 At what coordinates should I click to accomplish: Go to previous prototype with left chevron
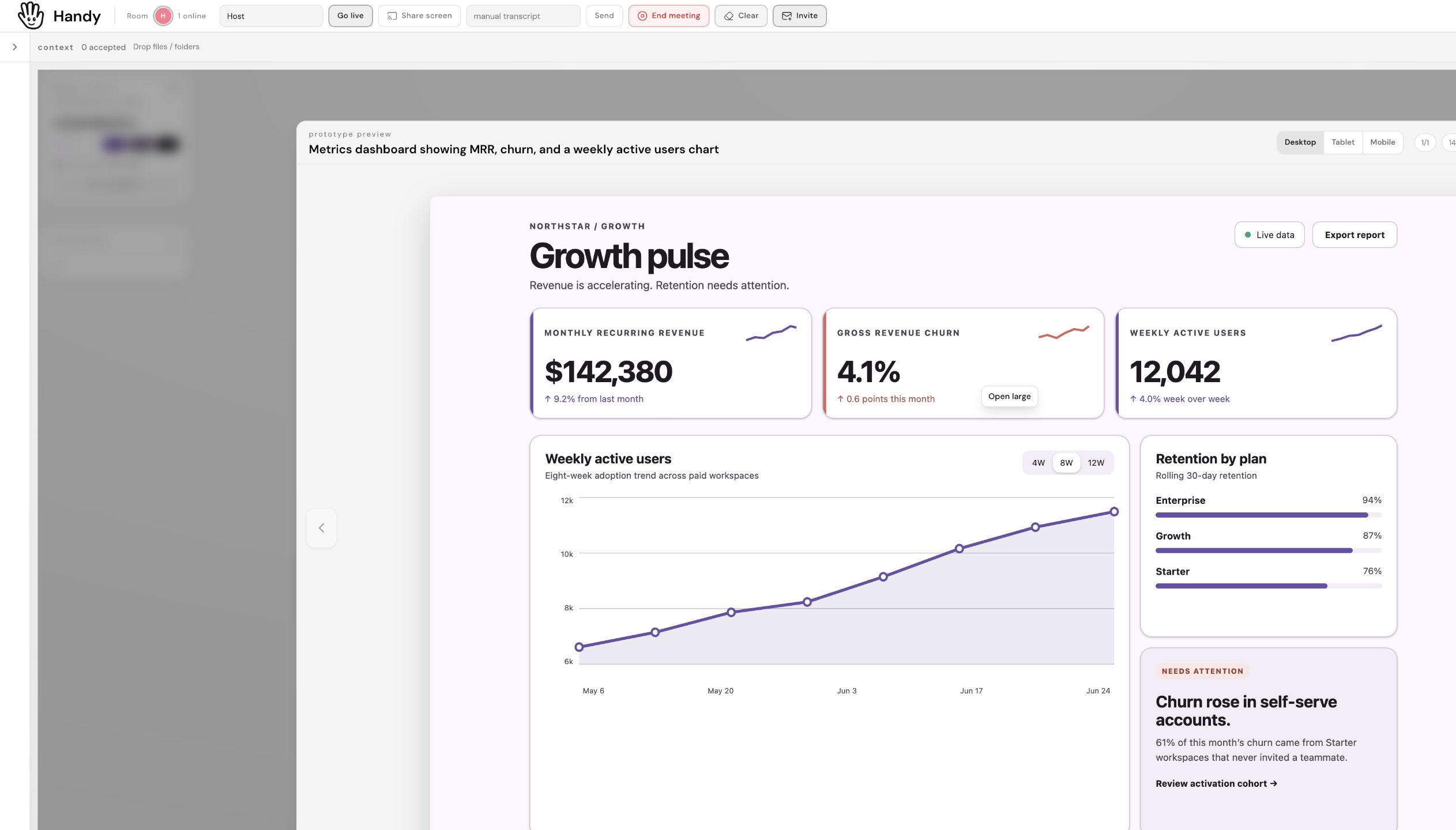point(321,528)
